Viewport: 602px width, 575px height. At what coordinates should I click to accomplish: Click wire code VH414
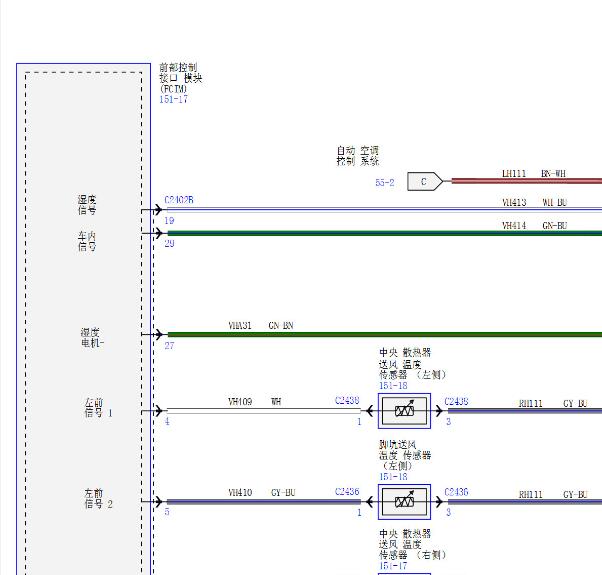coord(514,225)
